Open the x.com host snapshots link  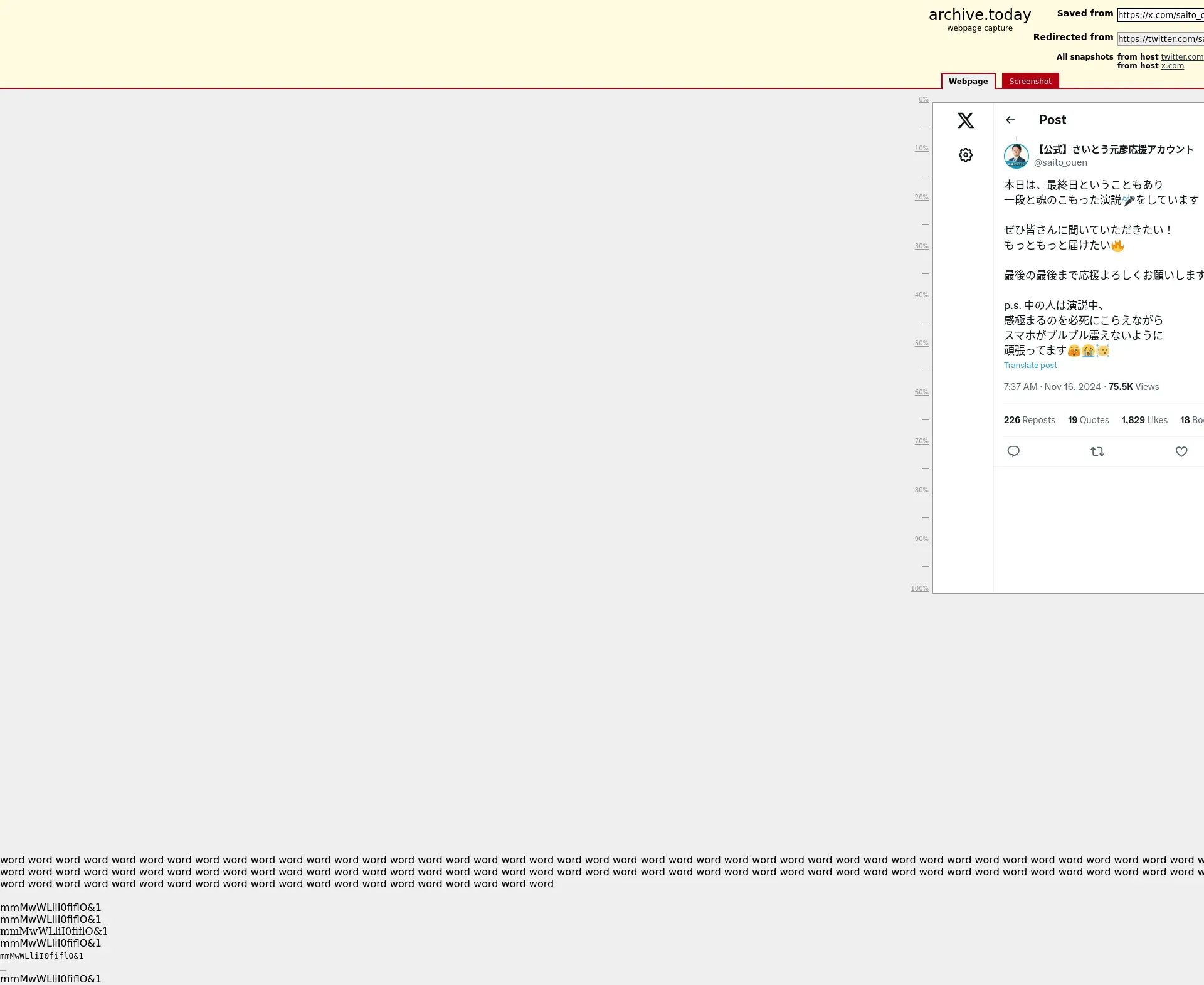pyautogui.click(x=1172, y=66)
